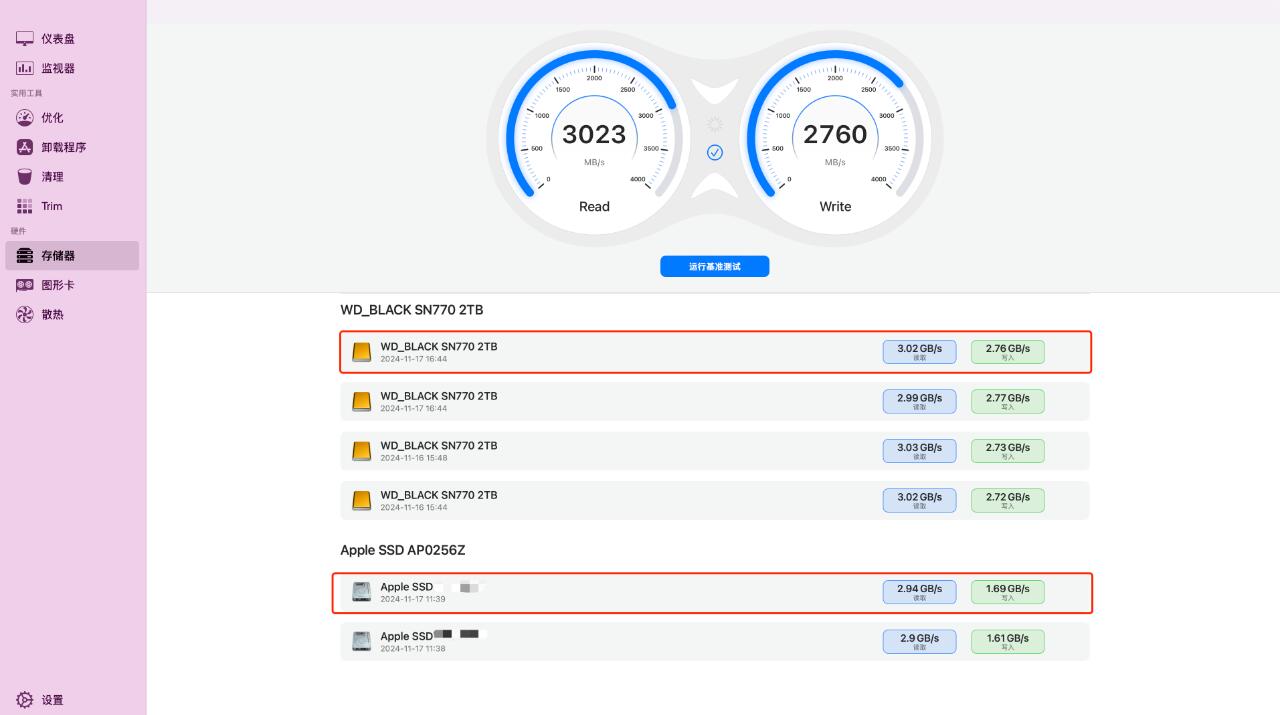The image size is (1280, 715).
Task: Click drive icon of 2024-11-16 15:44 row
Action: coord(362,500)
